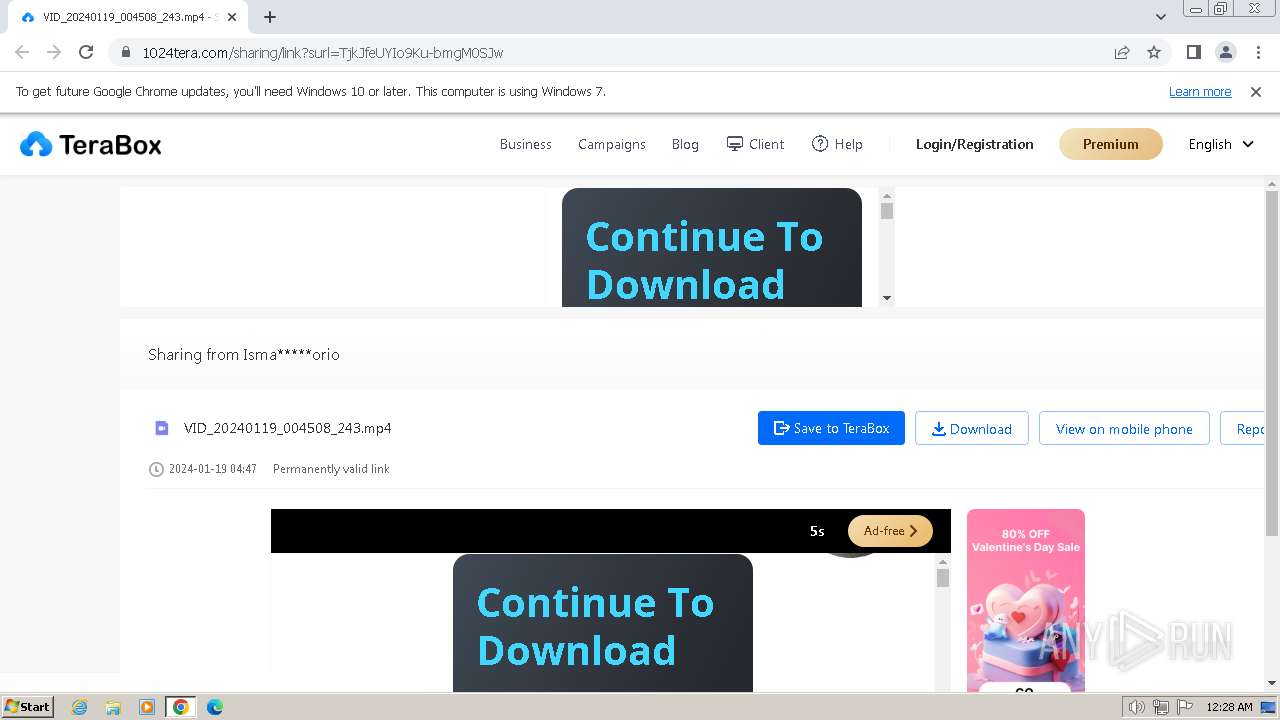Viewport: 1280px width, 720px height.
Task: Close the VID_20240119 tab
Action: (x=232, y=17)
